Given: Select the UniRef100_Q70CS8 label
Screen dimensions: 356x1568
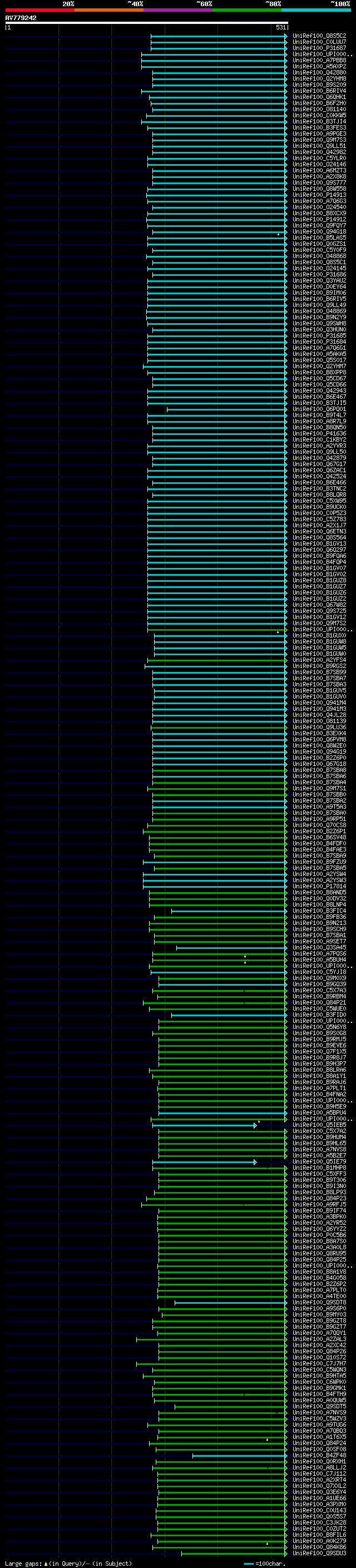Looking at the screenshot, I should [319, 825].
